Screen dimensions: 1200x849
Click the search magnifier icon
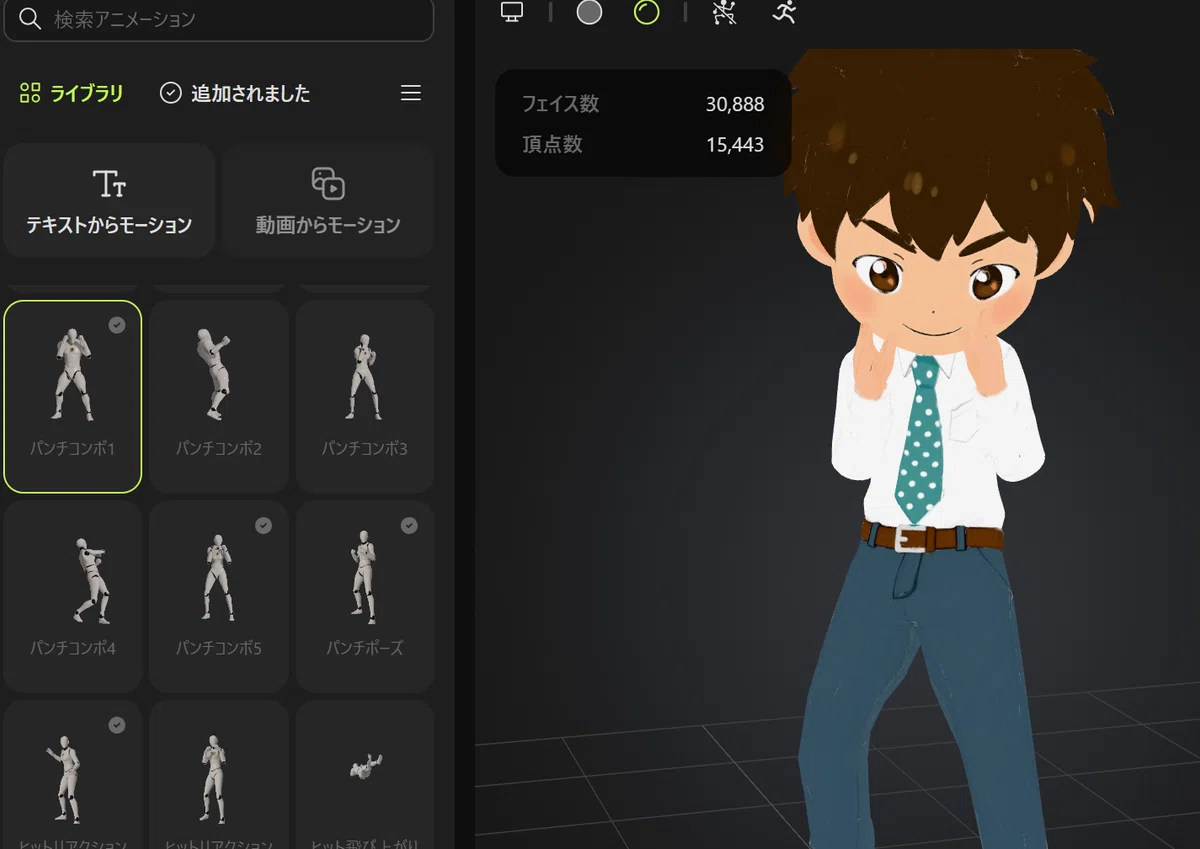30,18
